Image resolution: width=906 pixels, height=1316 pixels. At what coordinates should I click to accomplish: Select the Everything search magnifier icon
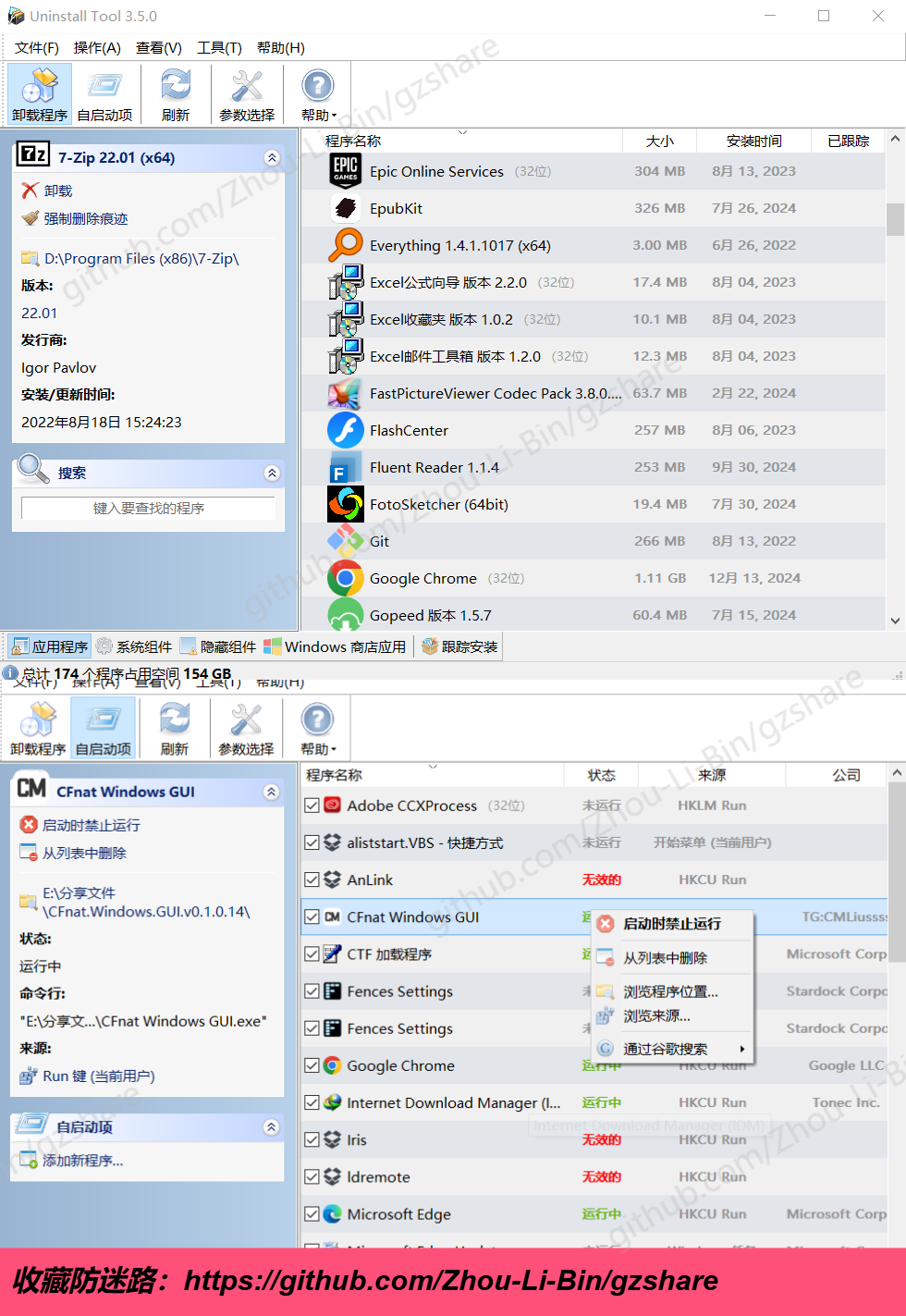pos(346,245)
